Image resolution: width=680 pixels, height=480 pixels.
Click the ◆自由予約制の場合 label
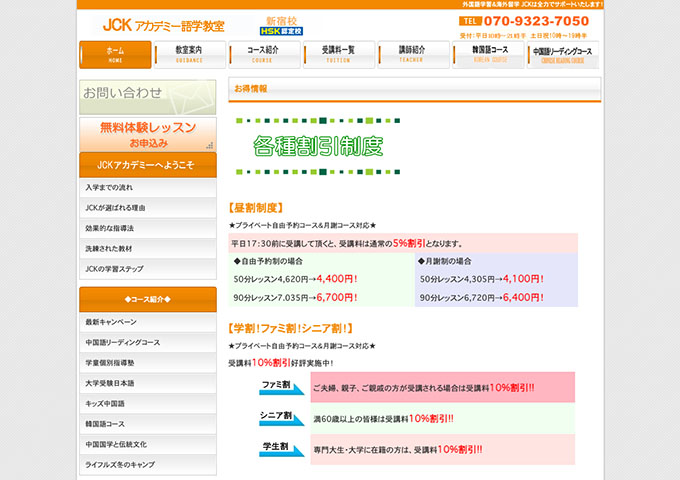click(x=268, y=261)
